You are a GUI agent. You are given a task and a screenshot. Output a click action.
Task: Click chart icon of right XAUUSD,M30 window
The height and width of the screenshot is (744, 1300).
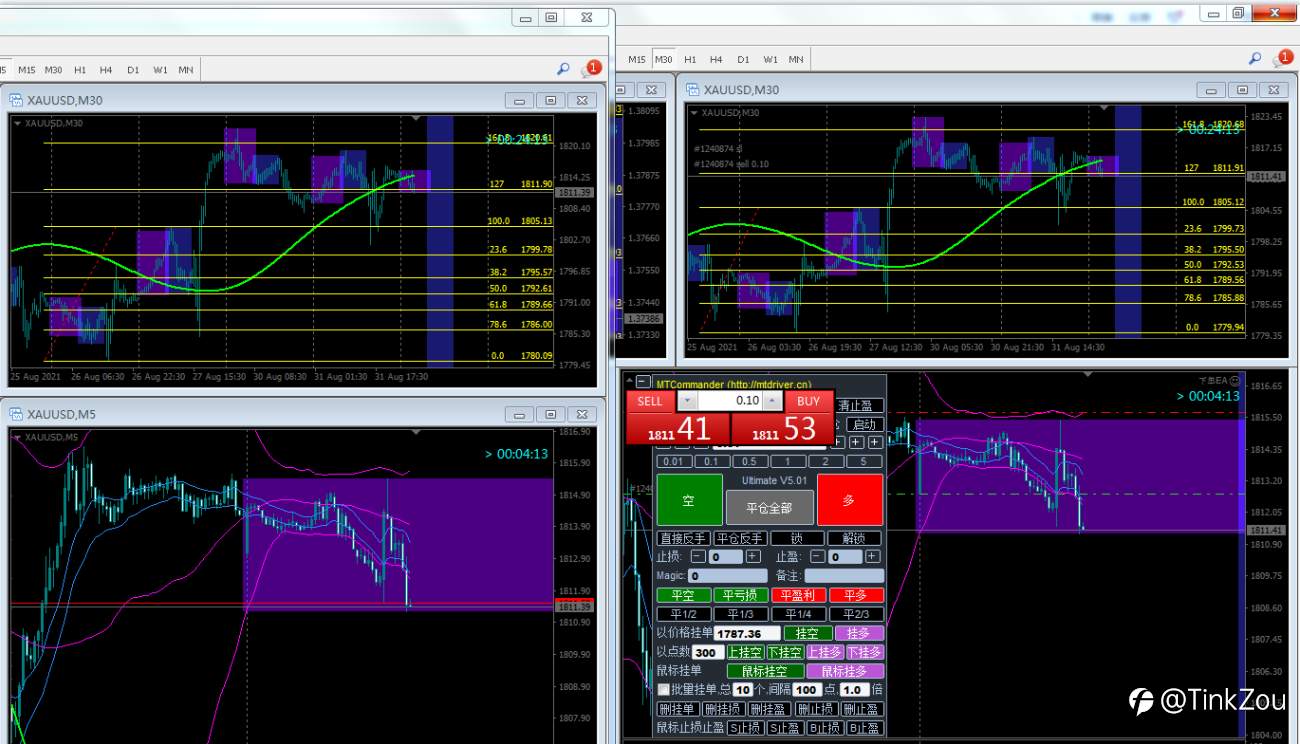point(692,89)
